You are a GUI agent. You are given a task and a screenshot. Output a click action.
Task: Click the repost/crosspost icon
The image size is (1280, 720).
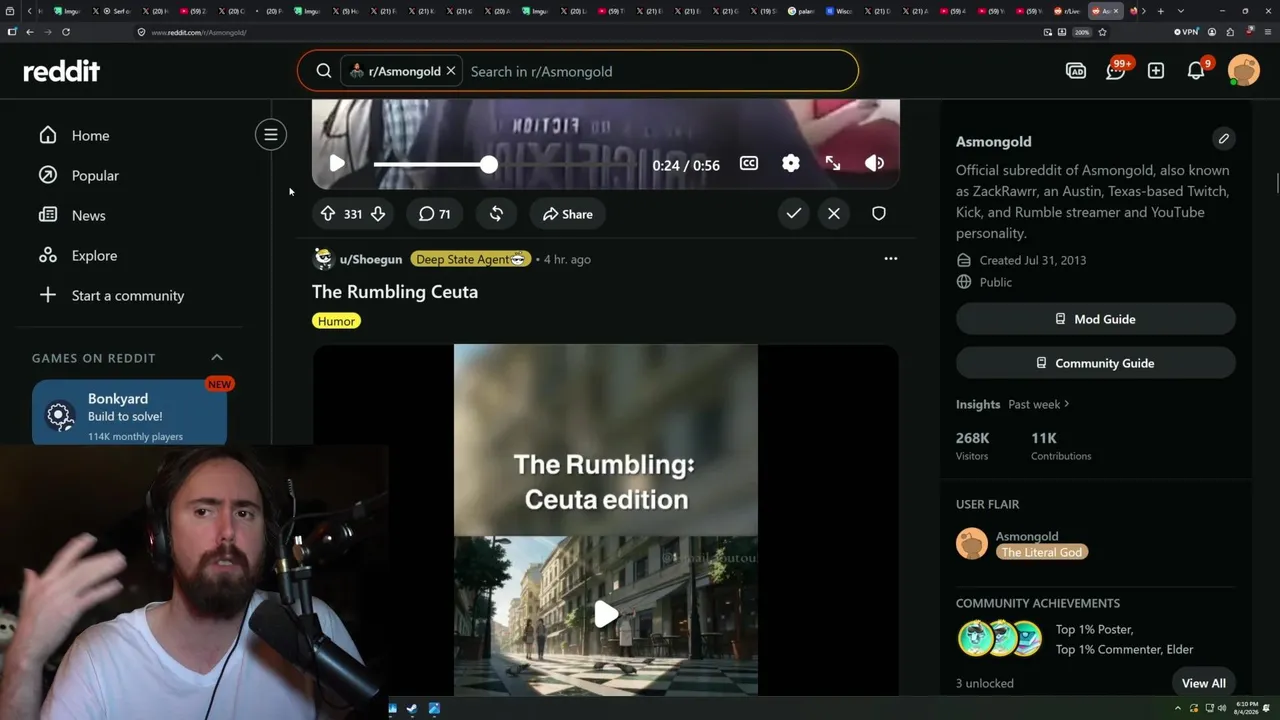pos(496,213)
